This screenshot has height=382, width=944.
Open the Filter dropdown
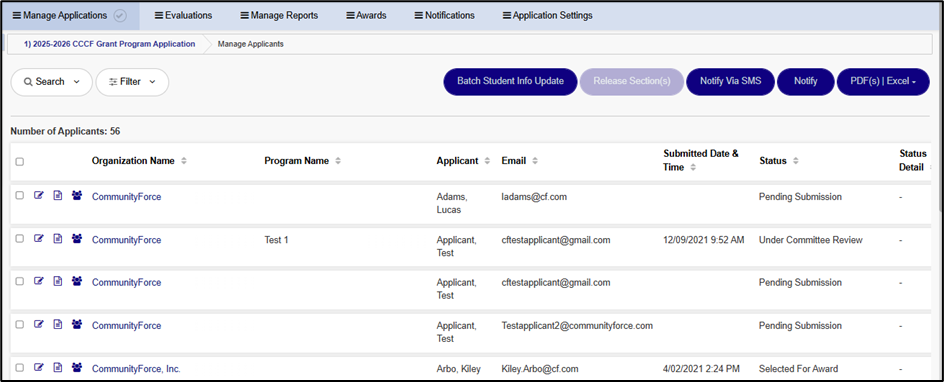point(132,82)
